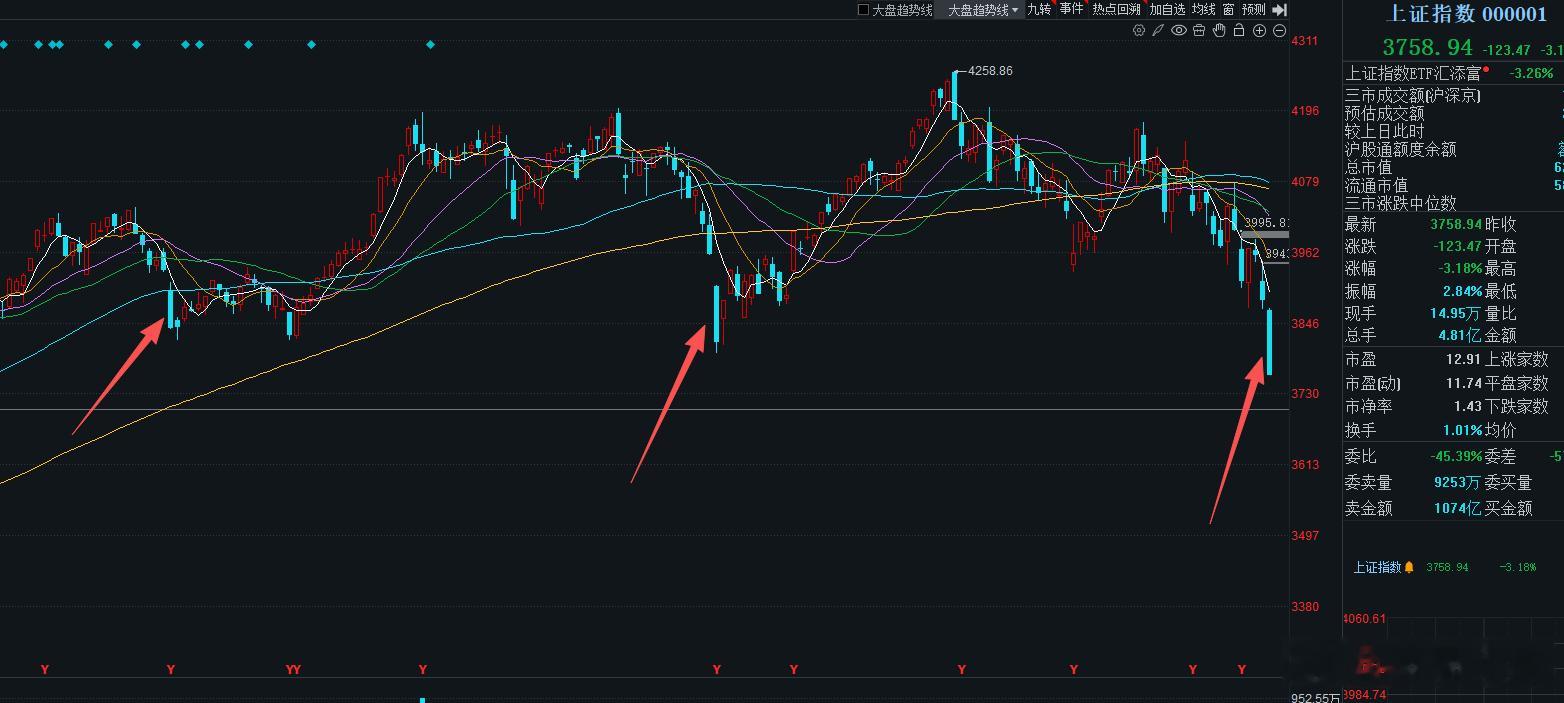Click the 较上日此时 row
Screen dimensions: 1564x703
[x=1453, y=132]
